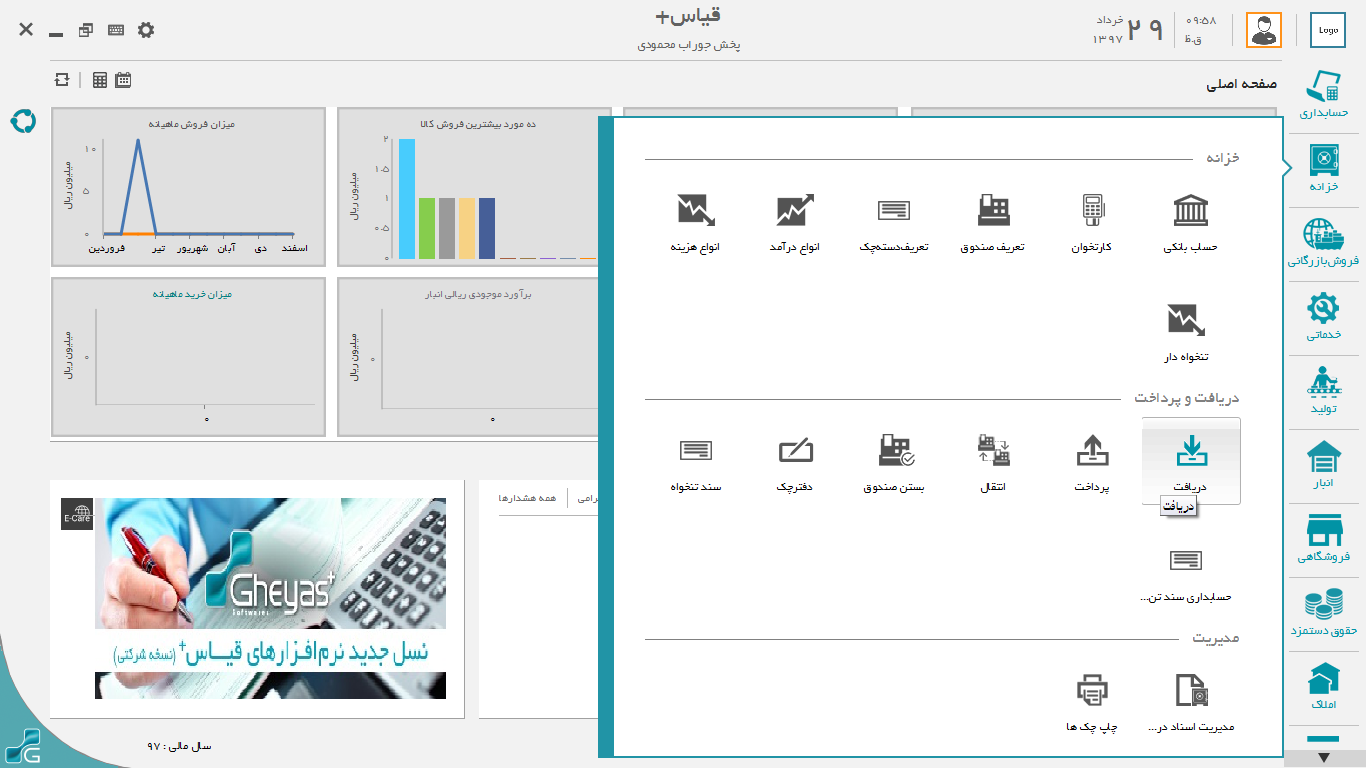This screenshot has height=768, width=1366.
Task: Open انواع هزینه expense types icon
Action: tap(696, 222)
